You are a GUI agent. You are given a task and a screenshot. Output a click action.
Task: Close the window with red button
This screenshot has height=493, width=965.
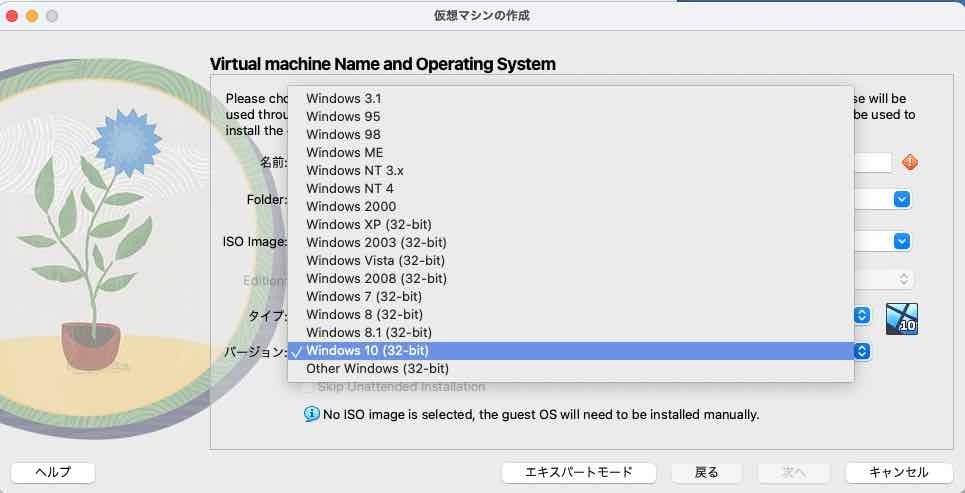click(x=12, y=16)
